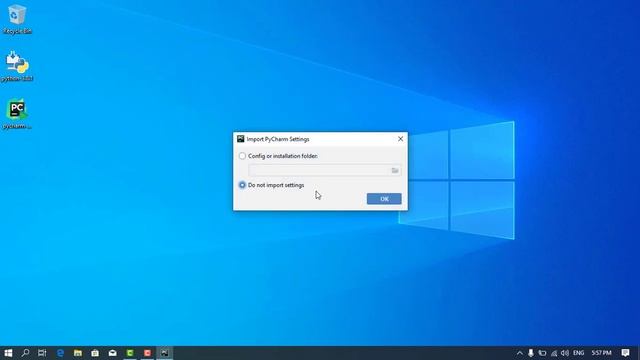
Task: Open the Action Center notifications icon
Action: tap(625, 353)
